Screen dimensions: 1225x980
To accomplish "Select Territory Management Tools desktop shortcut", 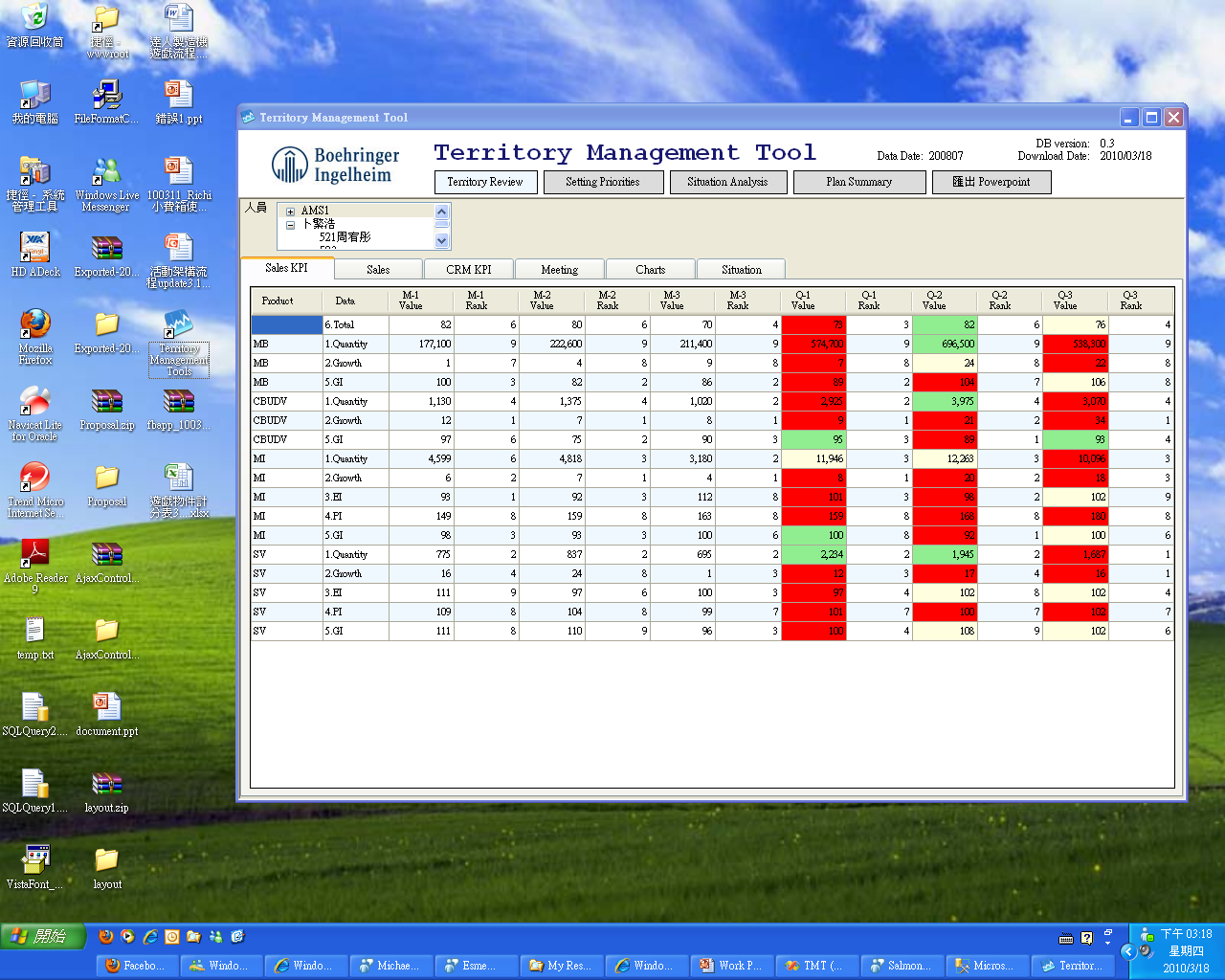I will pos(179,325).
